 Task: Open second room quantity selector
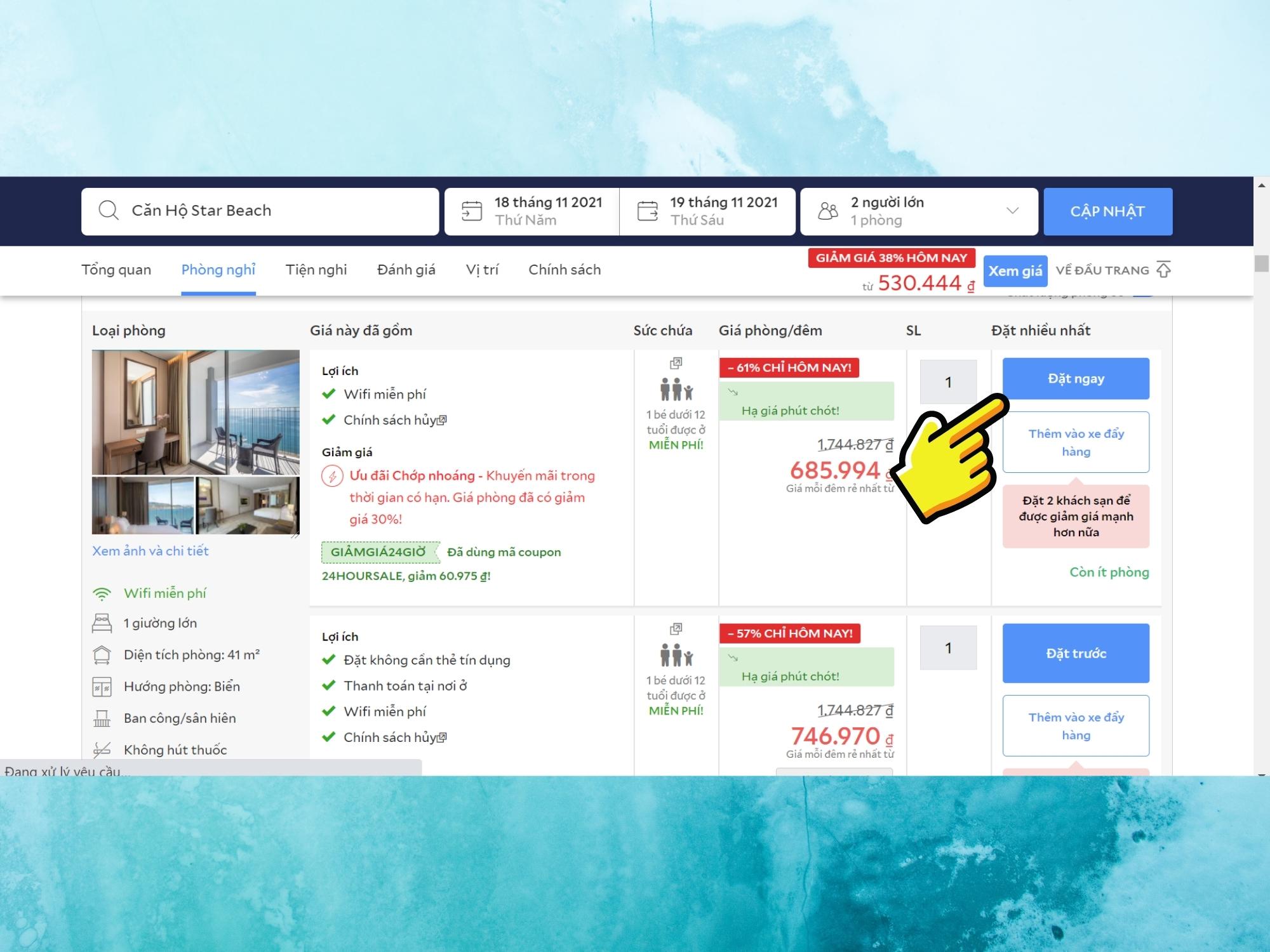947,648
